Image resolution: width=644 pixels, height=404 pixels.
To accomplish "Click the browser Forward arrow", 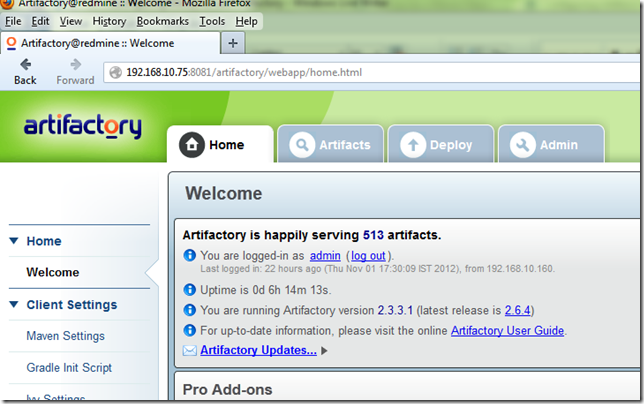I will point(75,64).
